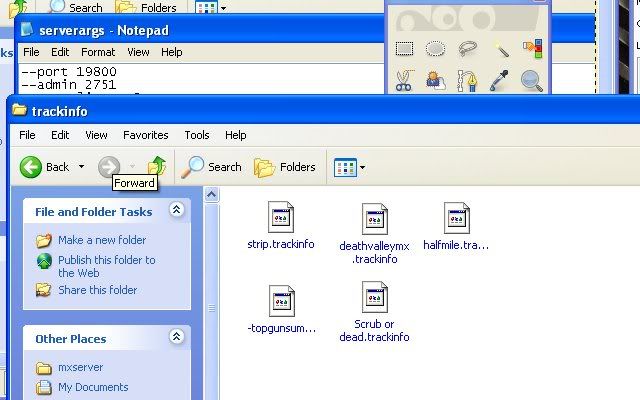Select GIMP Foreground Select tool
The image size is (640, 400).
point(435,80)
